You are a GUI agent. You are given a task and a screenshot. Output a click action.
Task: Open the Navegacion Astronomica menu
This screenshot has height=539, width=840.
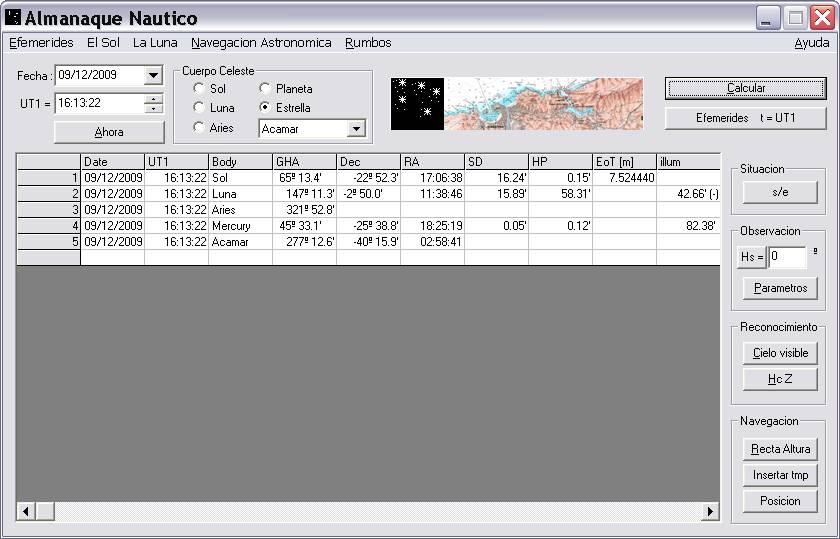tap(261, 43)
